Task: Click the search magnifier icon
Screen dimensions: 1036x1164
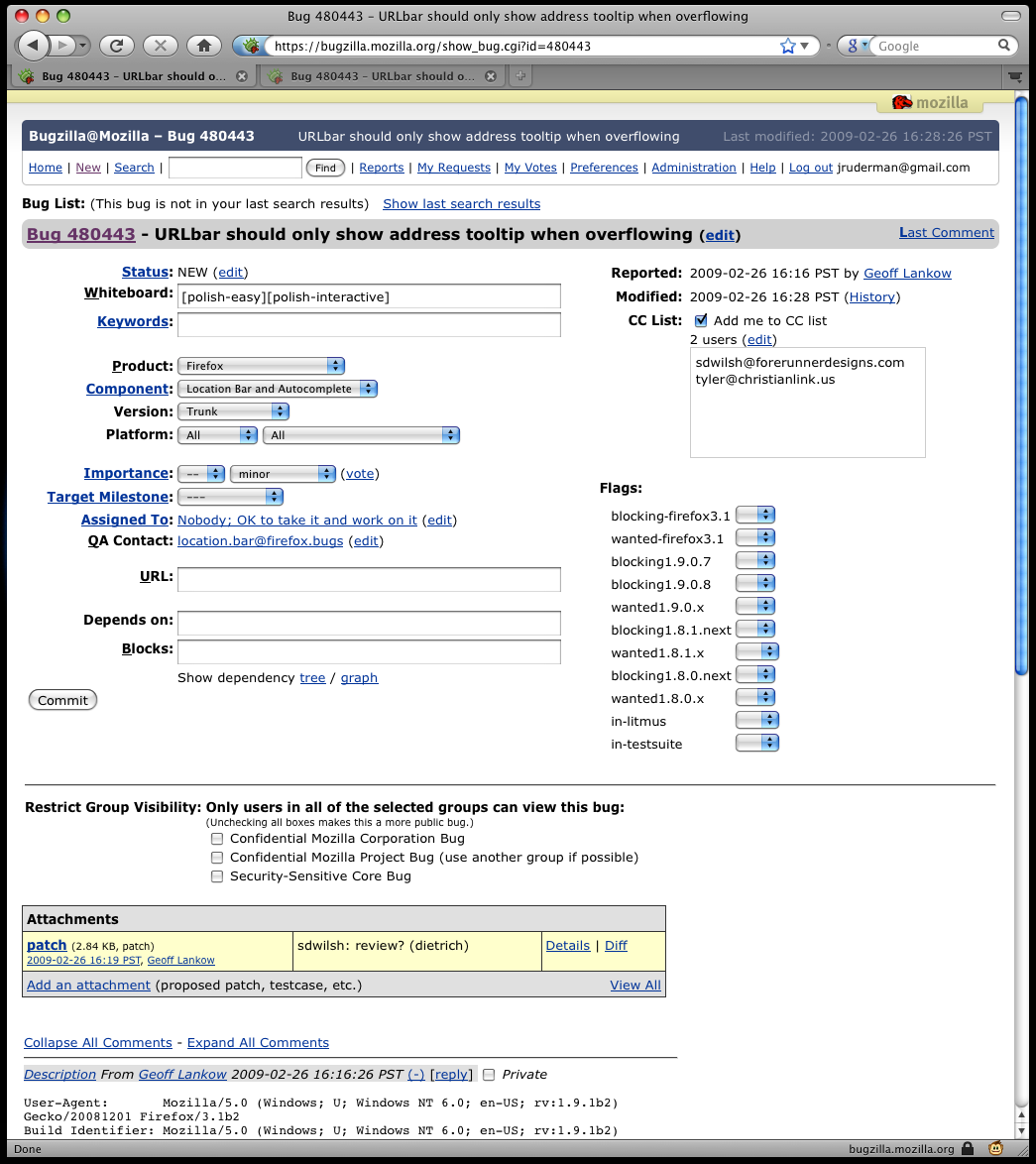Action: pyautogui.click(x=1003, y=46)
